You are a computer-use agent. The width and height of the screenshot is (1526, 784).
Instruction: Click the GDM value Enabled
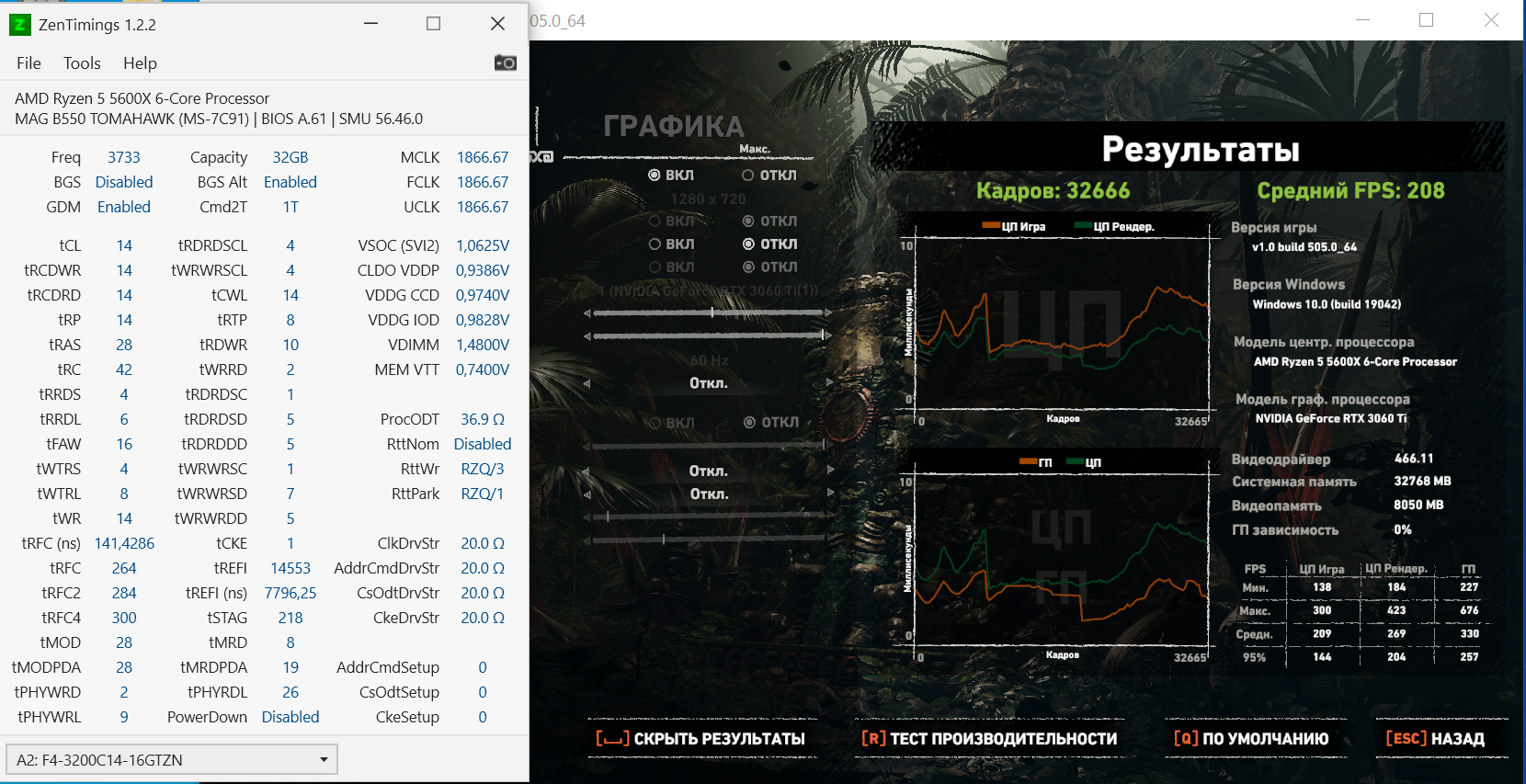tap(124, 207)
